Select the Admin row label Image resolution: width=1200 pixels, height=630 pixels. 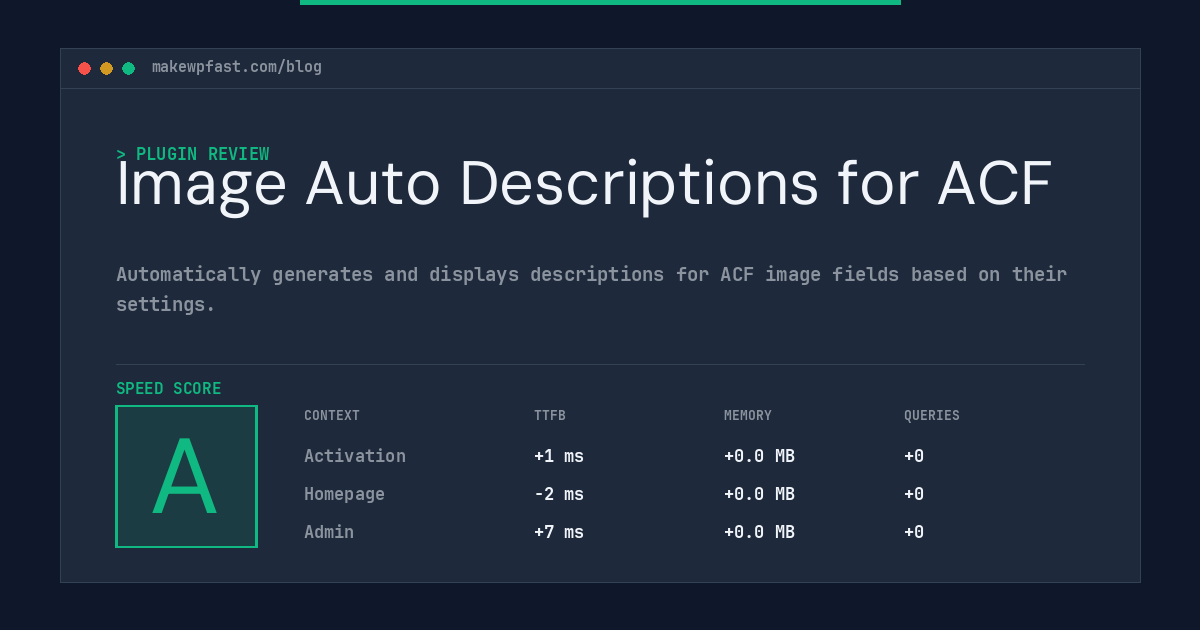(329, 532)
